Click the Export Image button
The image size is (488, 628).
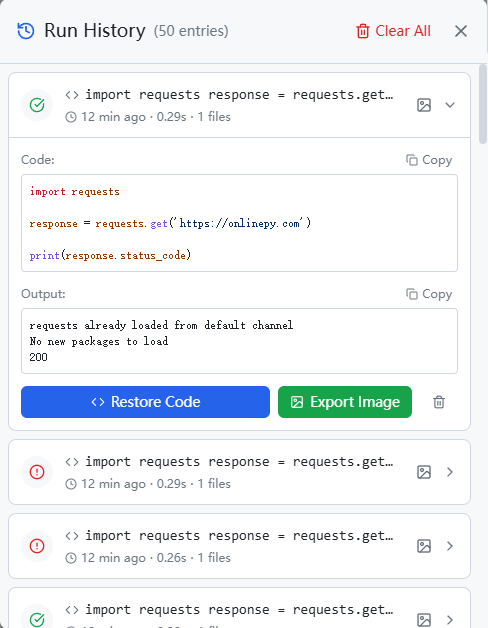pyautogui.click(x=345, y=402)
